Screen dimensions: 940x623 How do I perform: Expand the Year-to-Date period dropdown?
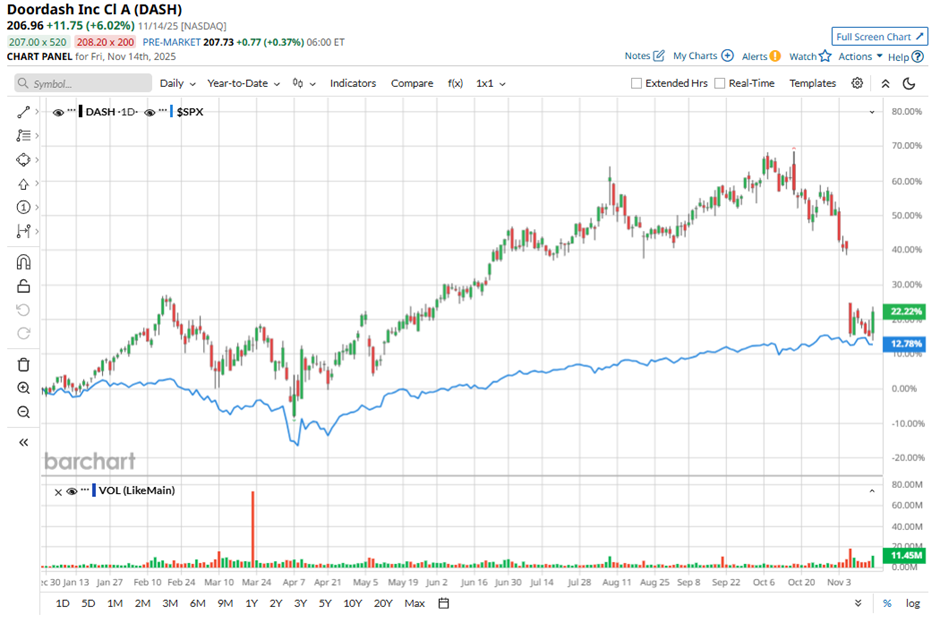tap(243, 84)
